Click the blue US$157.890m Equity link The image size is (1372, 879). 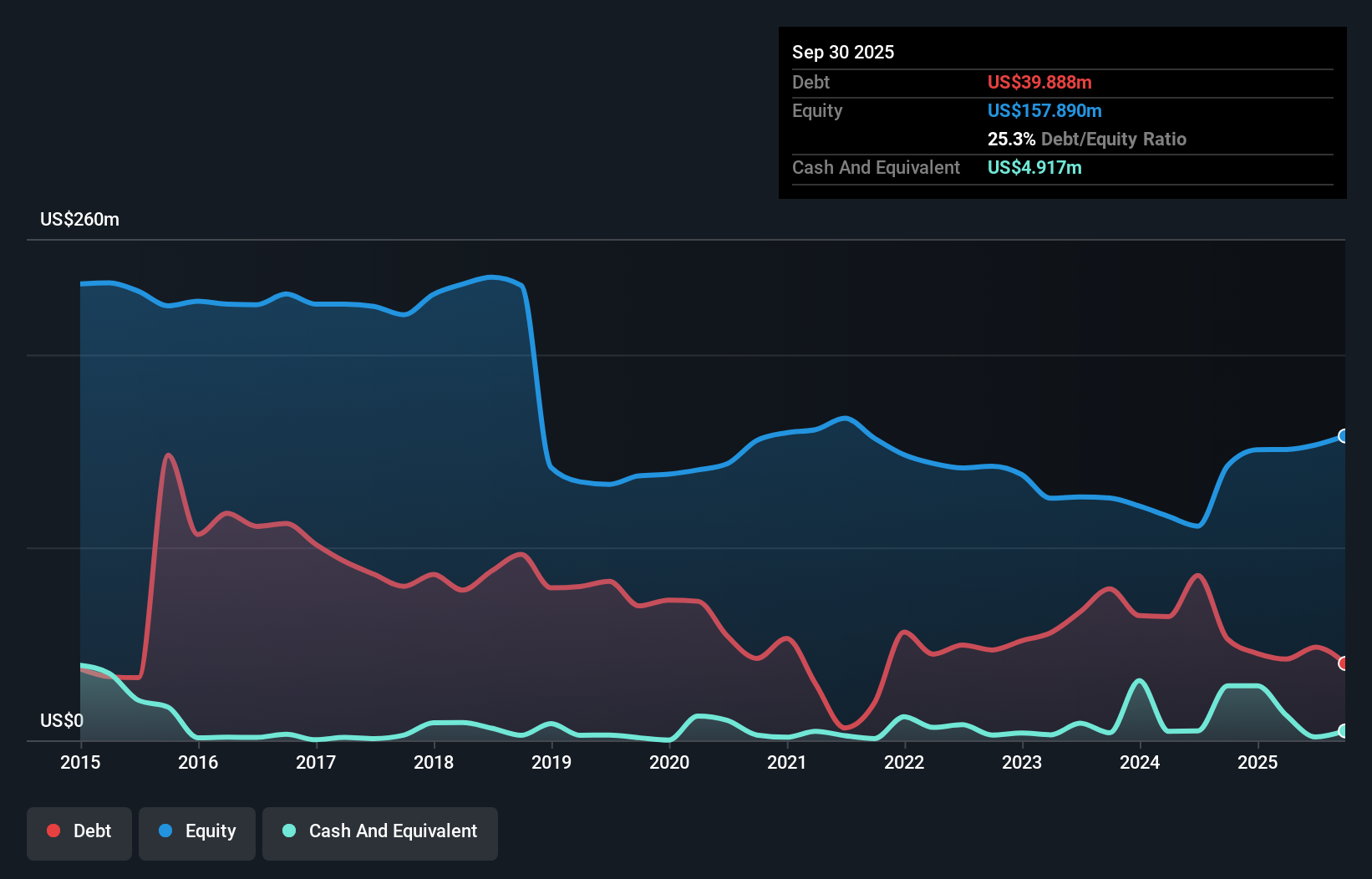tap(1044, 110)
